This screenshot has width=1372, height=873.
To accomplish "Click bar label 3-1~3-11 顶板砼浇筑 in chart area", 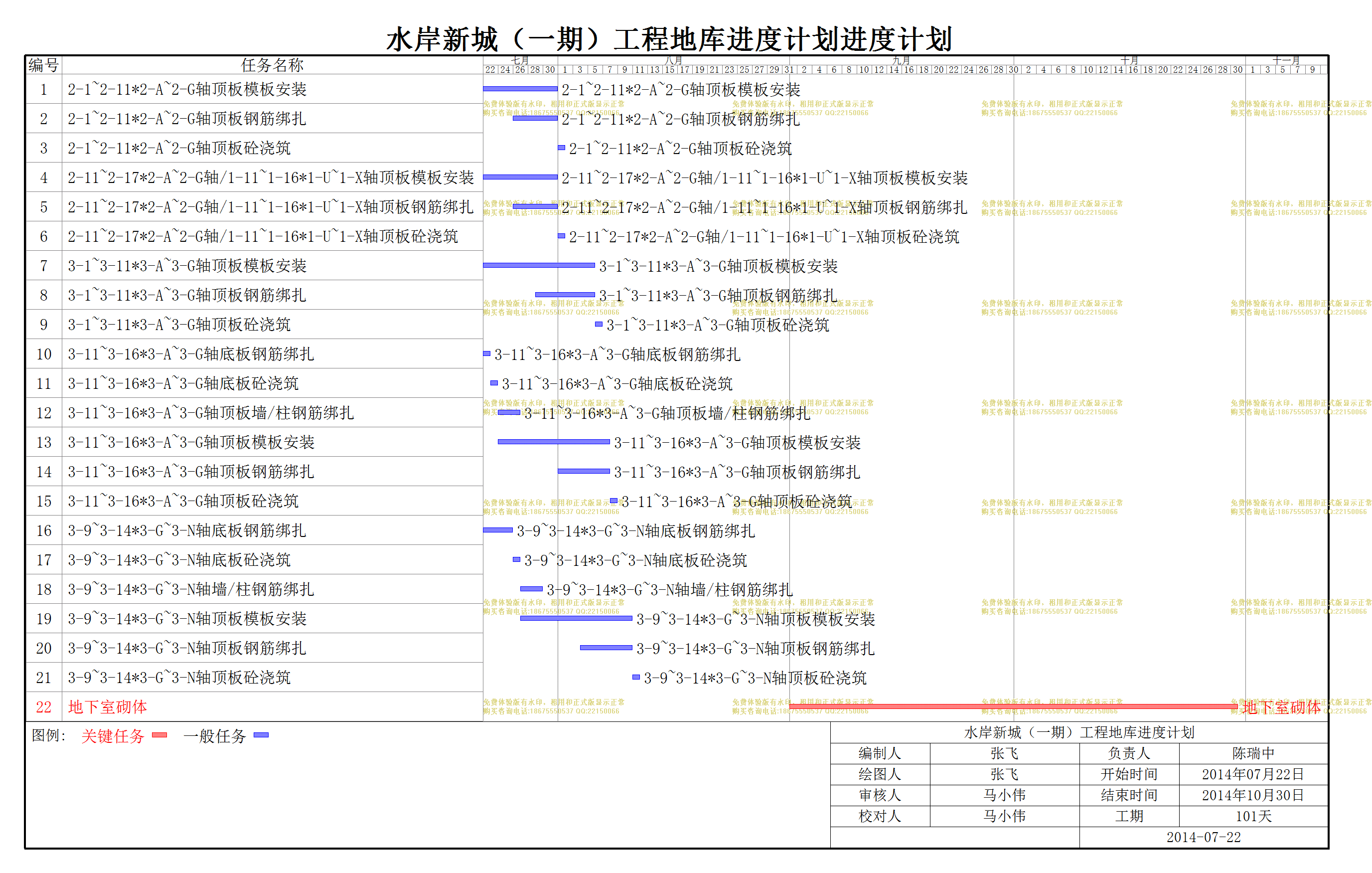I will 718,326.
